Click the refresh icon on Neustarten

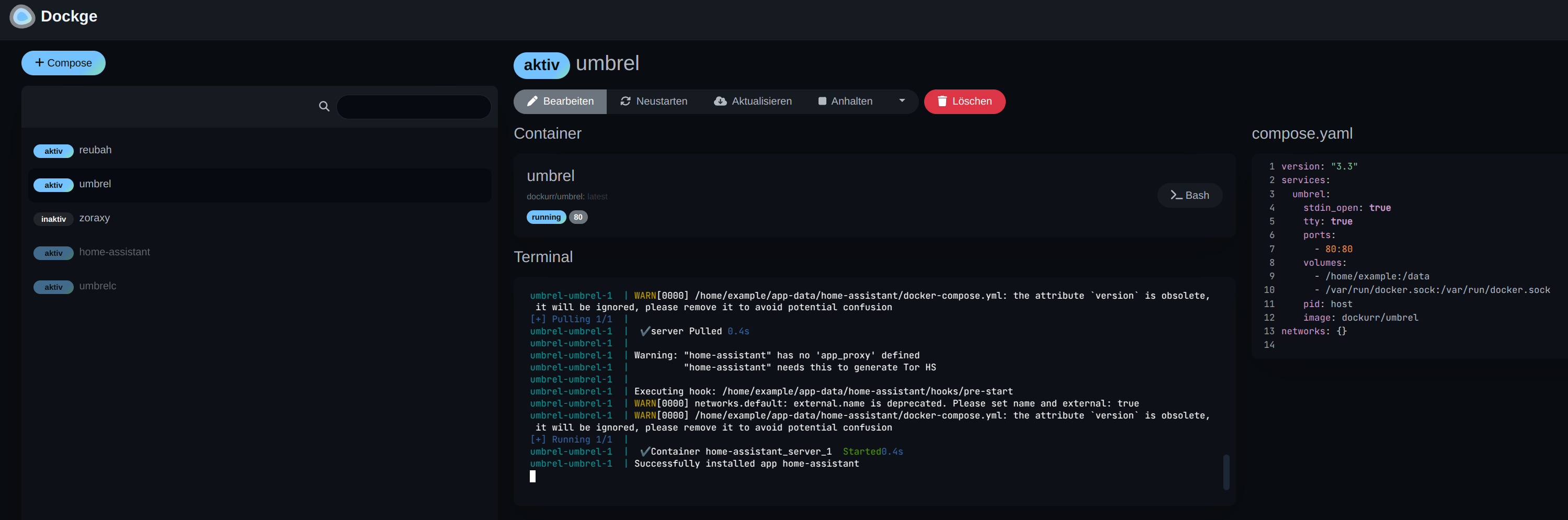(625, 101)
